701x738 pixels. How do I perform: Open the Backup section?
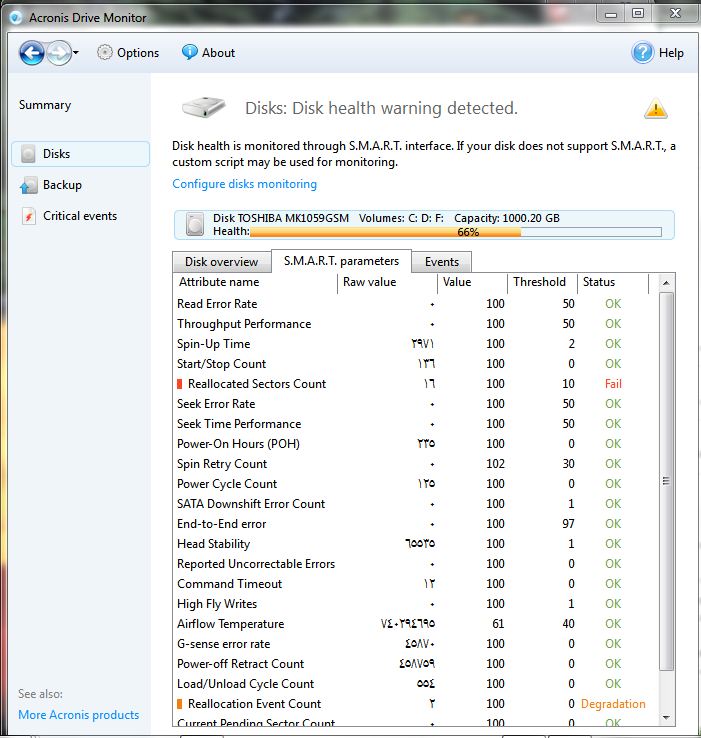pos(62,185)
